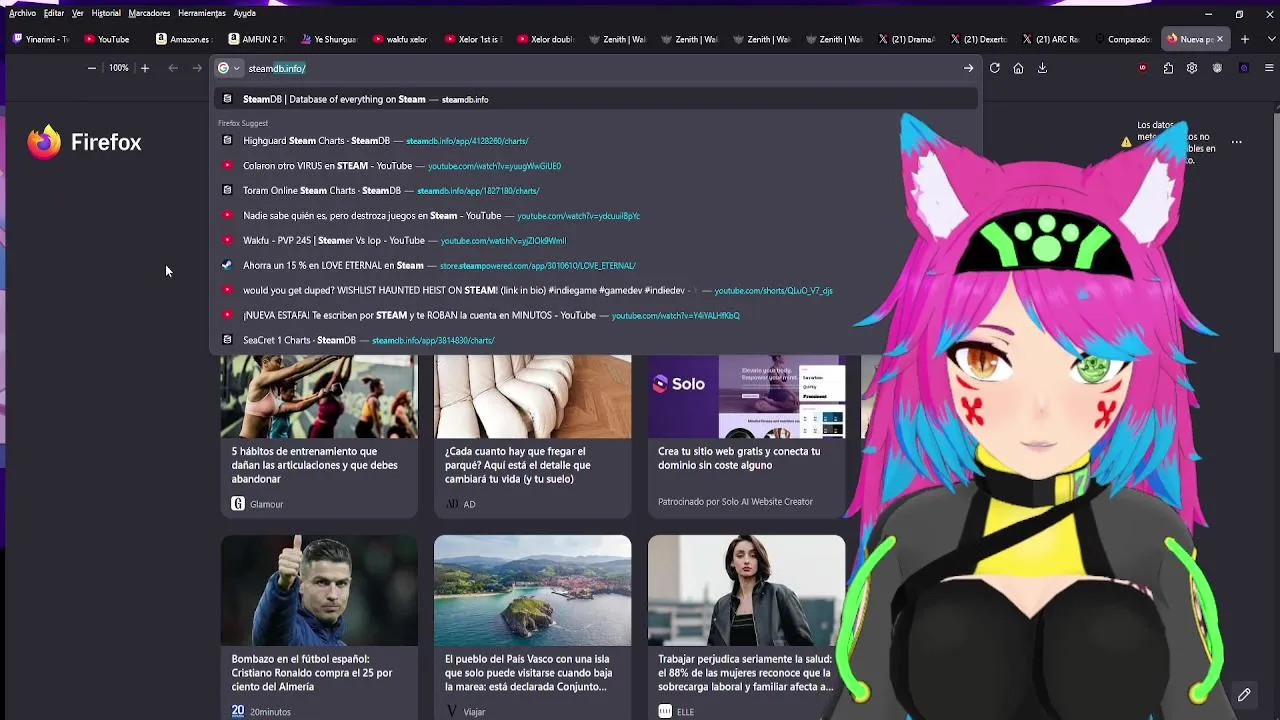Viewport: 1280px width, 720px height.
Task: Open the Editar menu
Action: point(54,13)
